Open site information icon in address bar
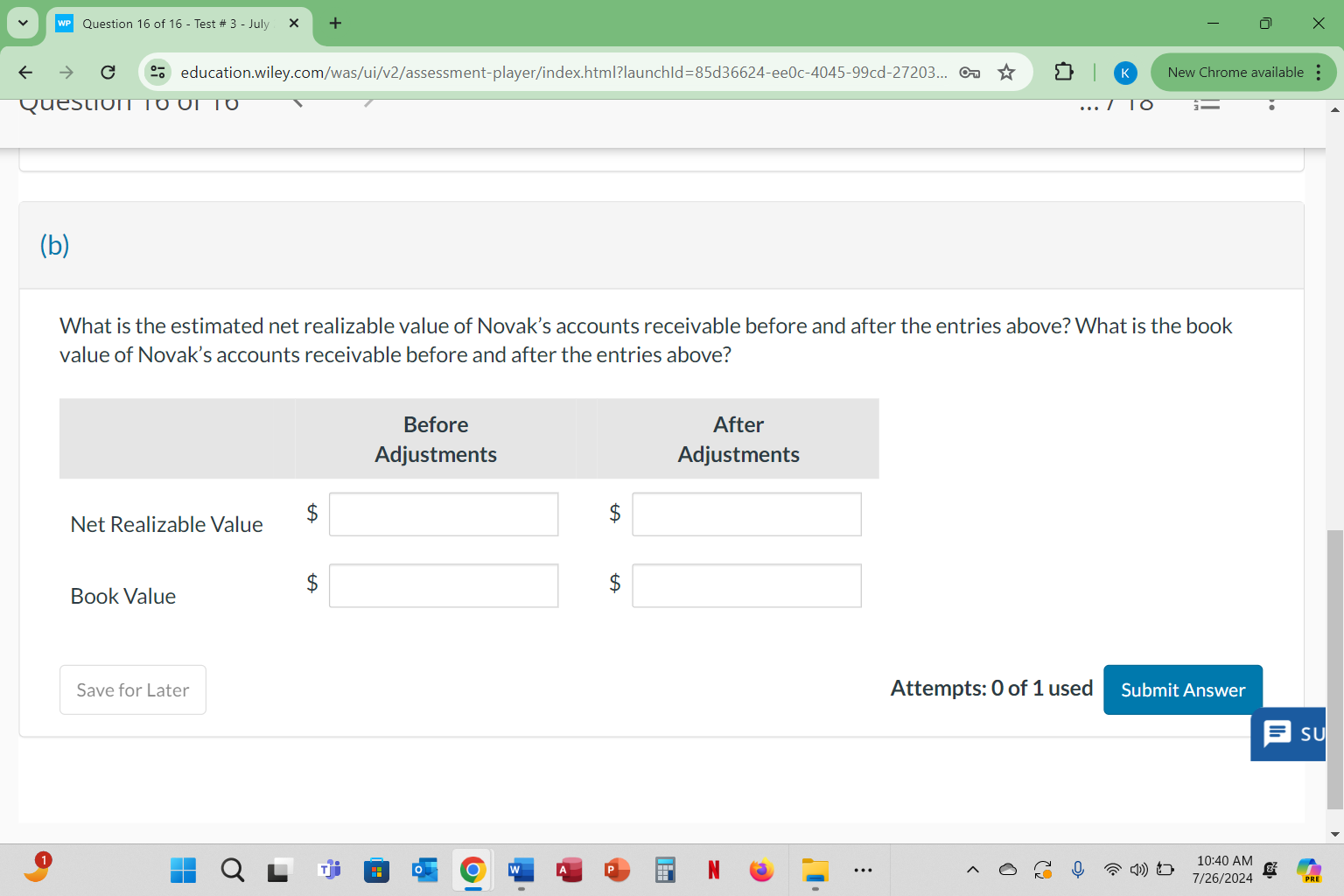Image resolution: width=1344 pixels, height=896 pixels. [157, 72]
